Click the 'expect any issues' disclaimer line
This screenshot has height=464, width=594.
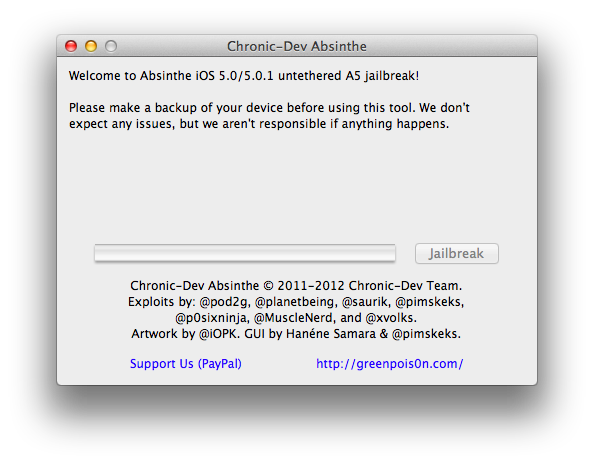click(x=259, y=124)
